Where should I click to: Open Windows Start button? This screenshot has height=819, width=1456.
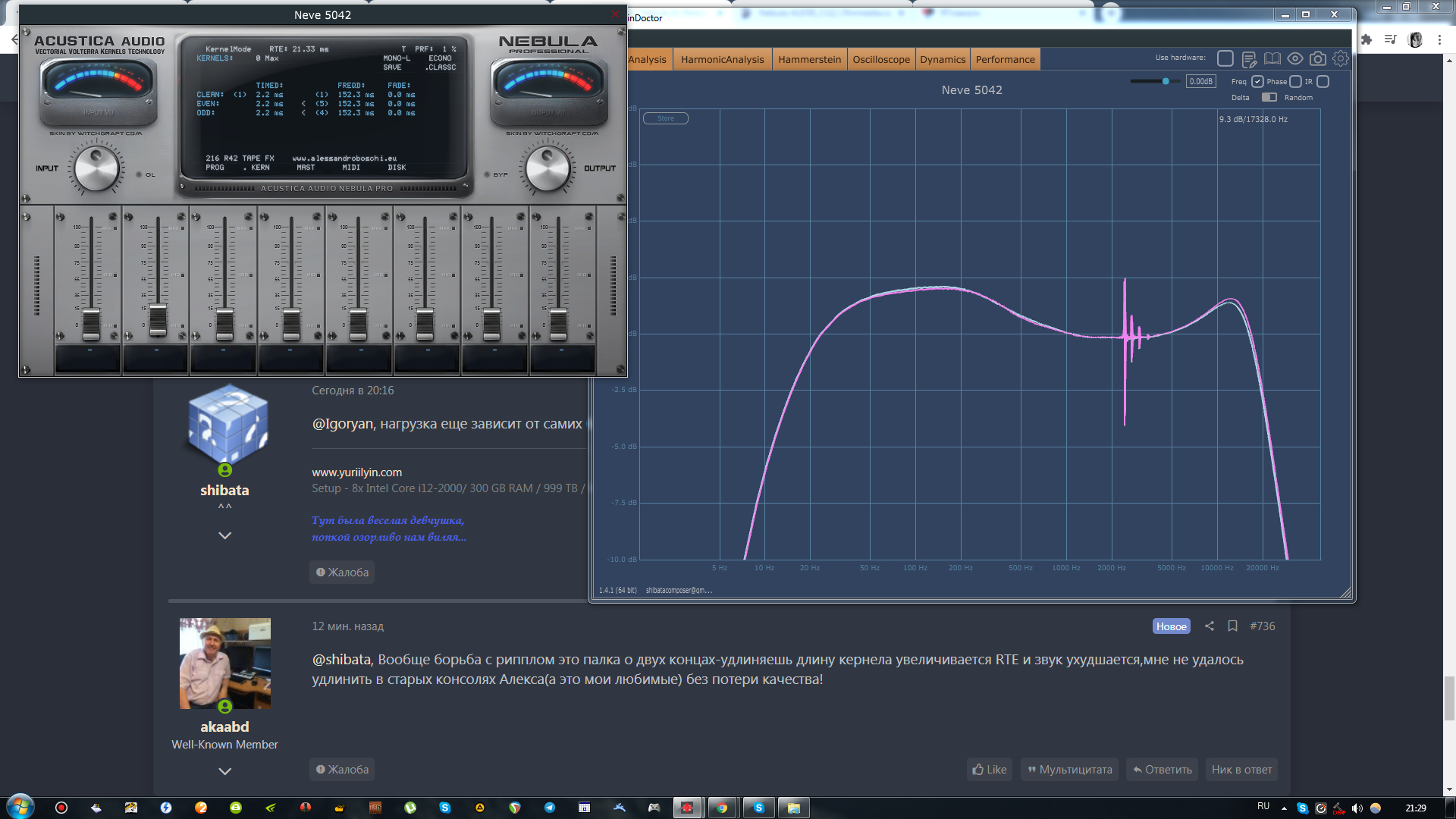[x=20, y=808]
